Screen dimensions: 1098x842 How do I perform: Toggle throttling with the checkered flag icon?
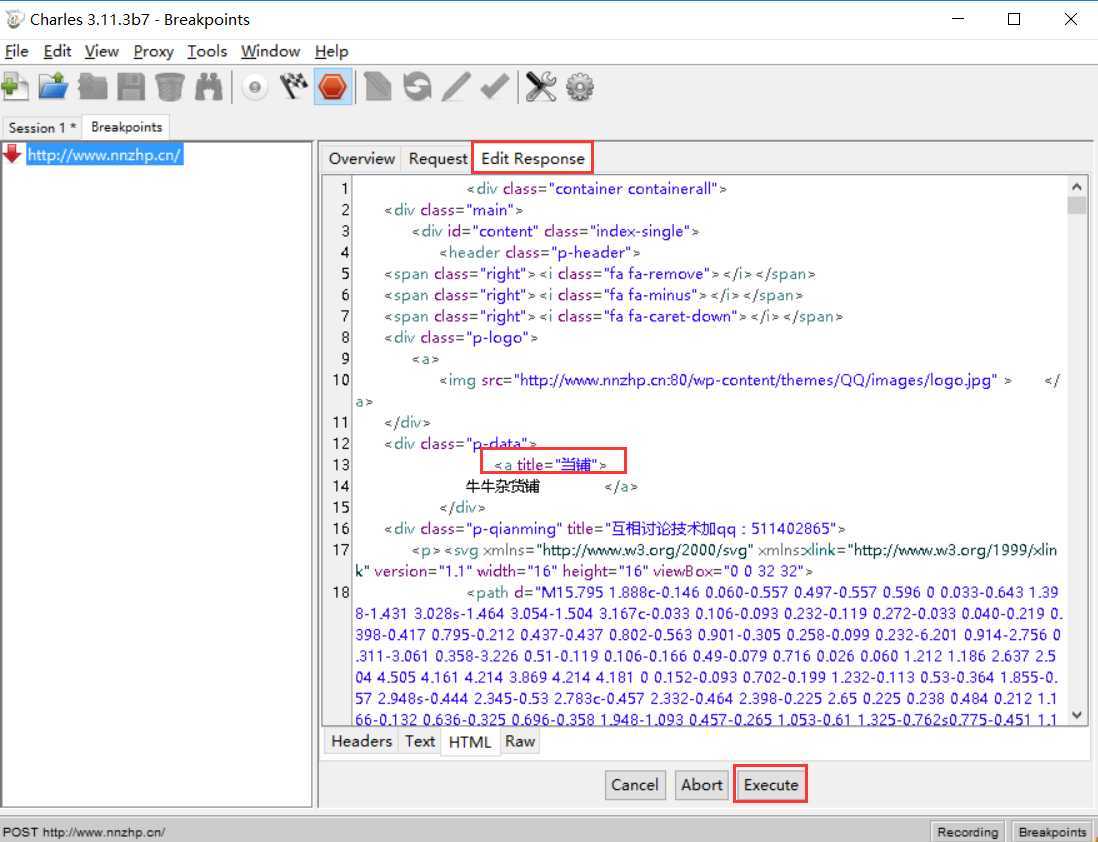click(x=294, y=88)
